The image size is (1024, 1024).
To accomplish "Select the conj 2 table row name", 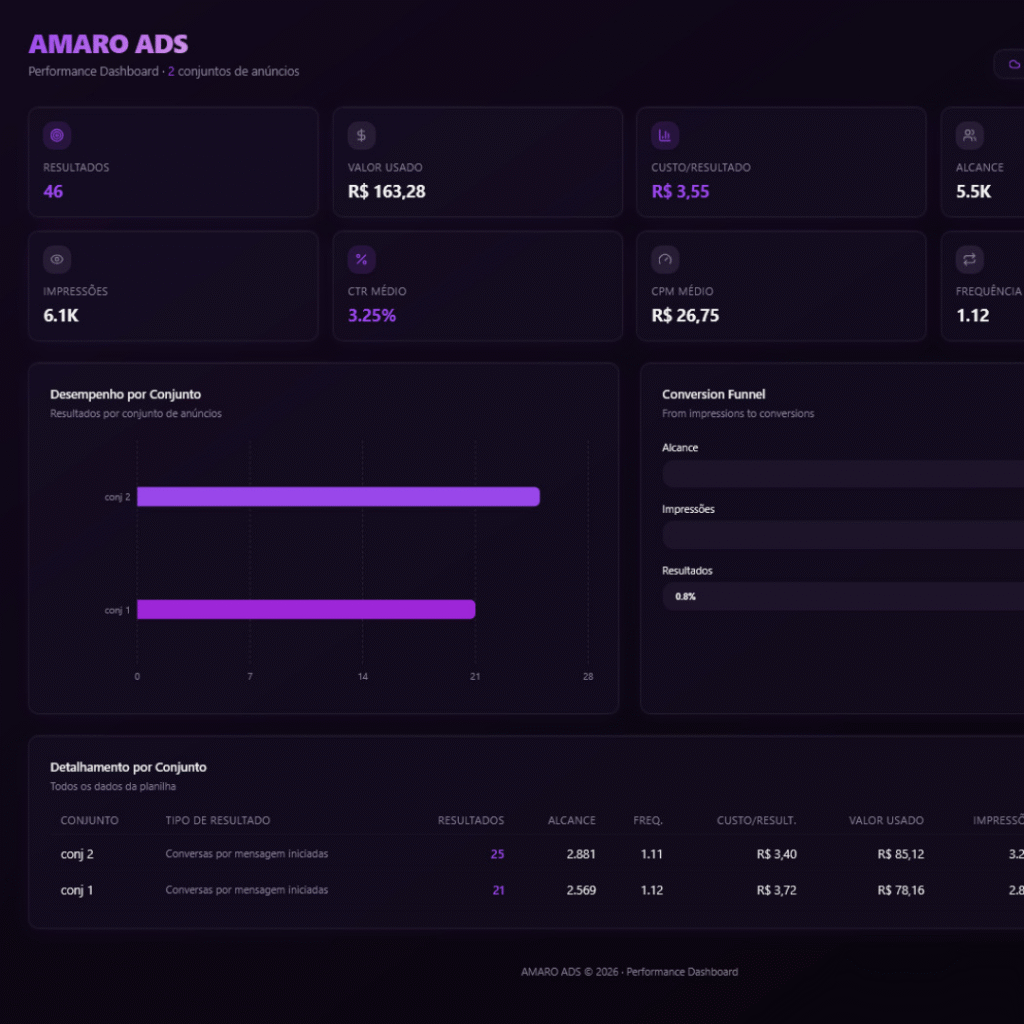I will (77, 854).
